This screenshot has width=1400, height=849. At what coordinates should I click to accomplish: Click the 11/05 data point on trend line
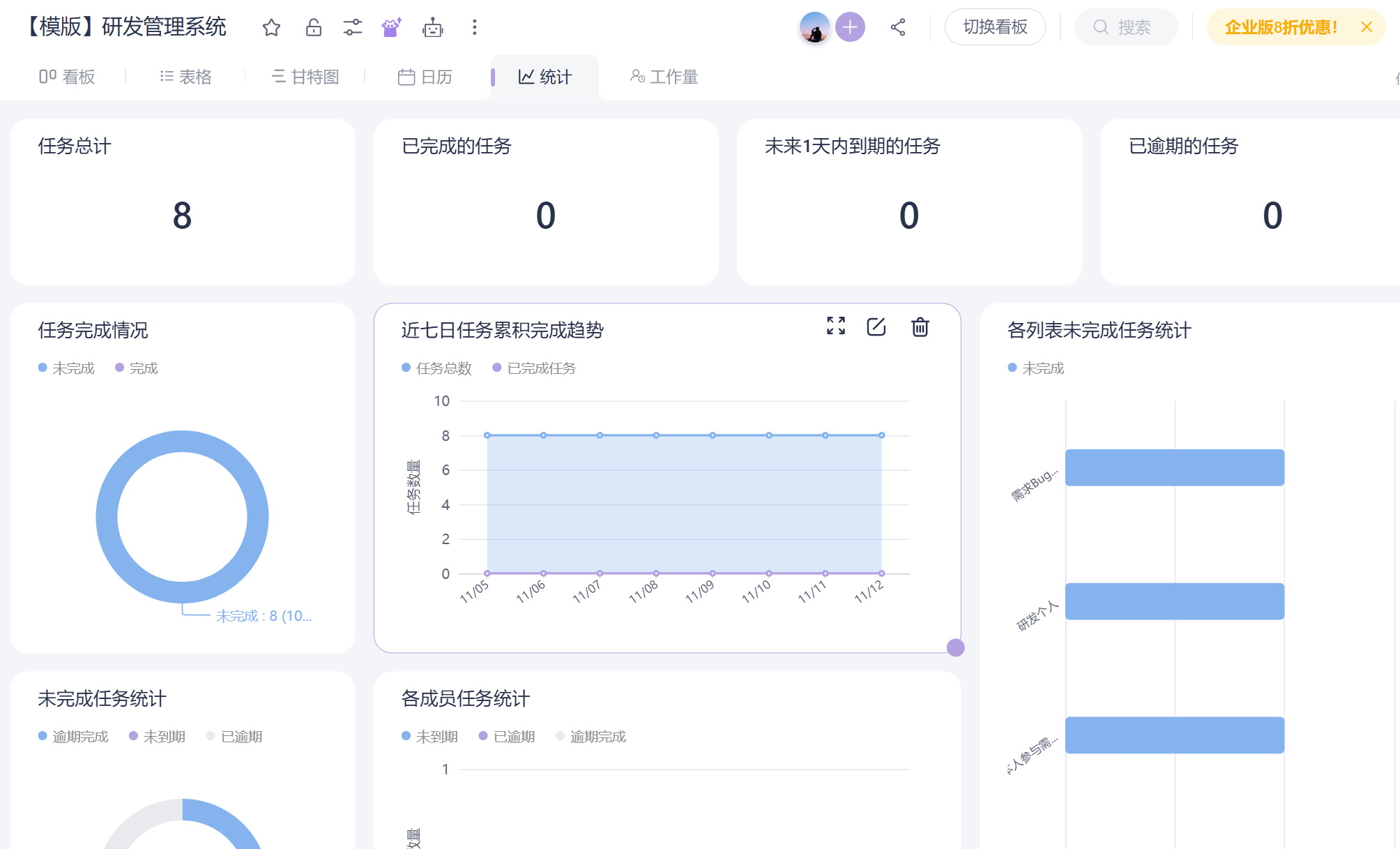coord(487,435)
